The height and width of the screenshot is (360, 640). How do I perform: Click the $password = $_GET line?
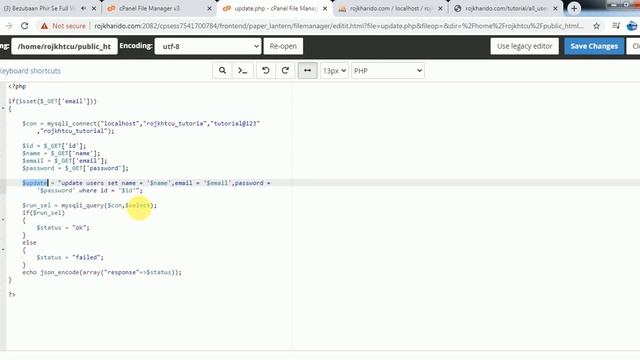pos(75,168)
